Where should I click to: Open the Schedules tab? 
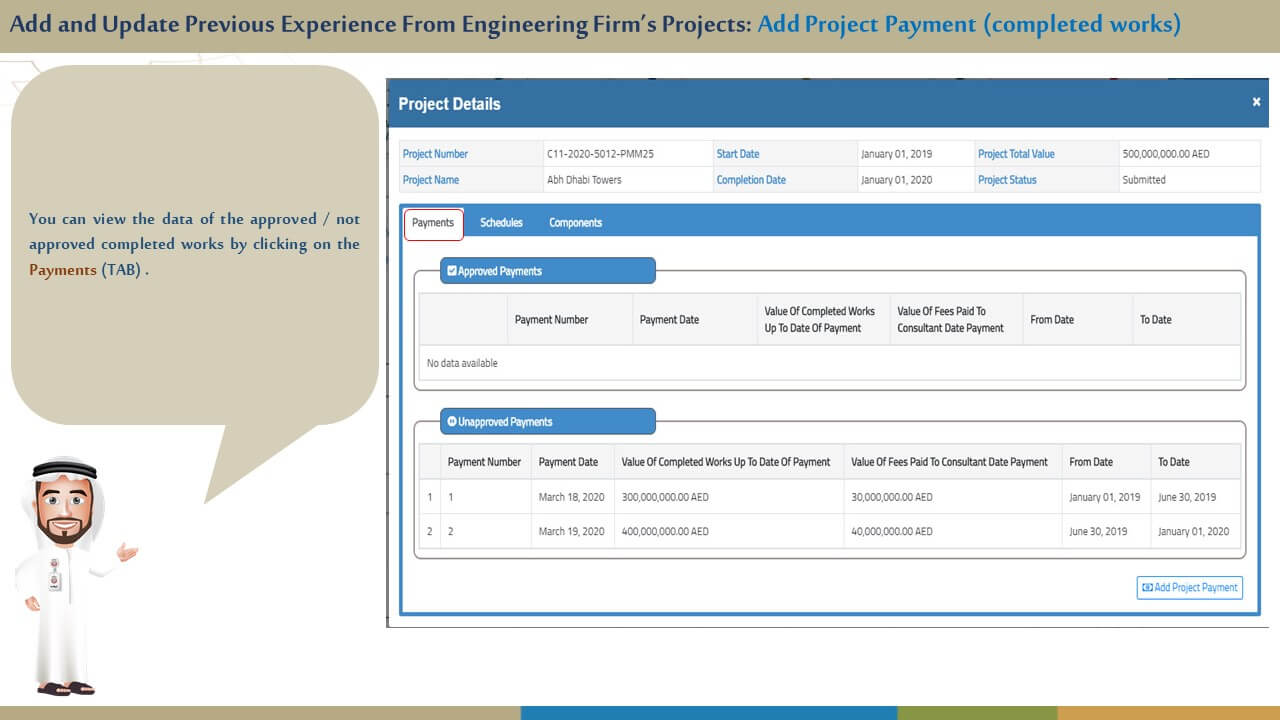coord(501,223)
